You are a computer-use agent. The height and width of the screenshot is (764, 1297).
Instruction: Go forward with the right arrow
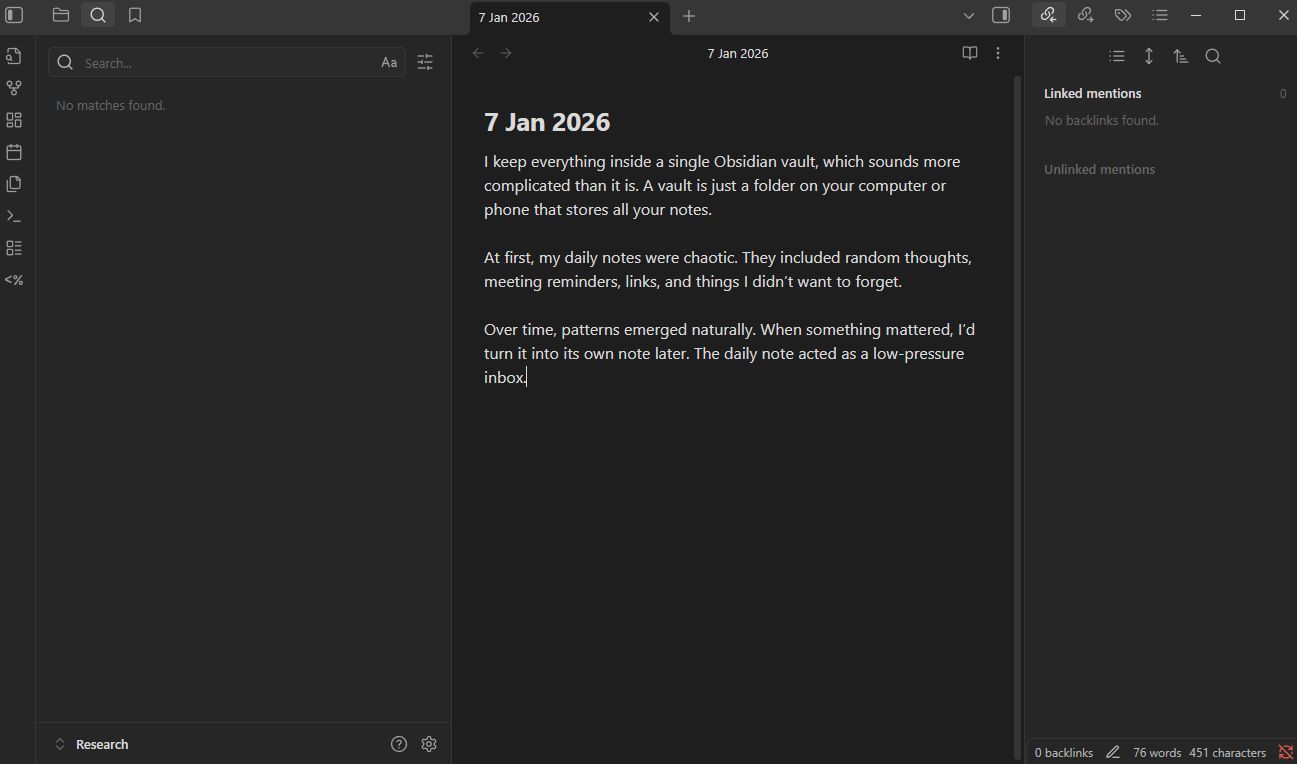coord(506,53)
